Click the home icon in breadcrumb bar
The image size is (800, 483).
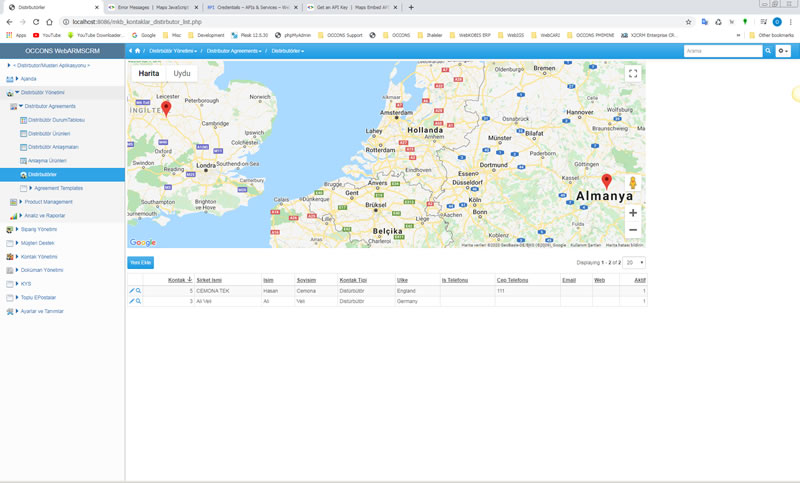click(137, 50)
